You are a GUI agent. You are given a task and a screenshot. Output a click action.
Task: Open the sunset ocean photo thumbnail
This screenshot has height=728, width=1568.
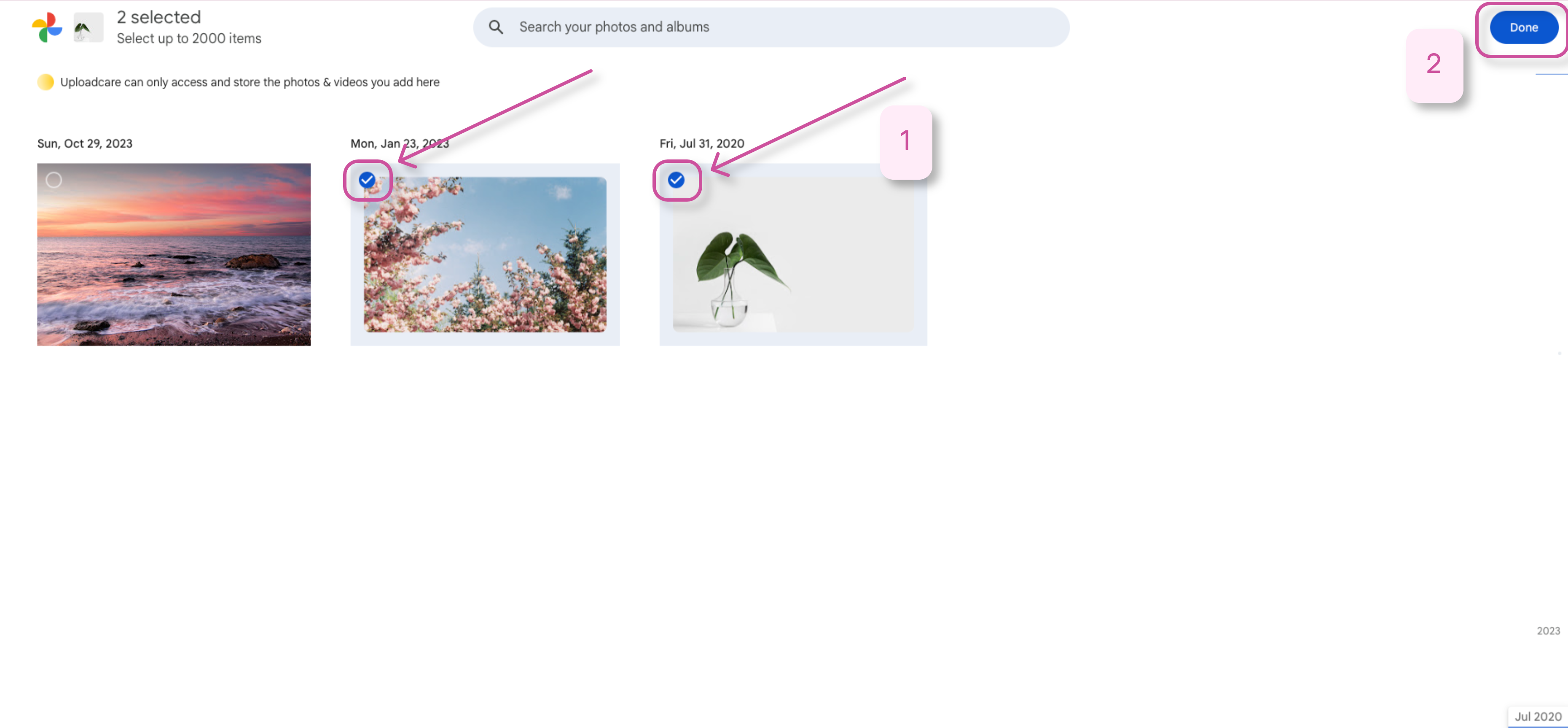[x=174, y=255]
